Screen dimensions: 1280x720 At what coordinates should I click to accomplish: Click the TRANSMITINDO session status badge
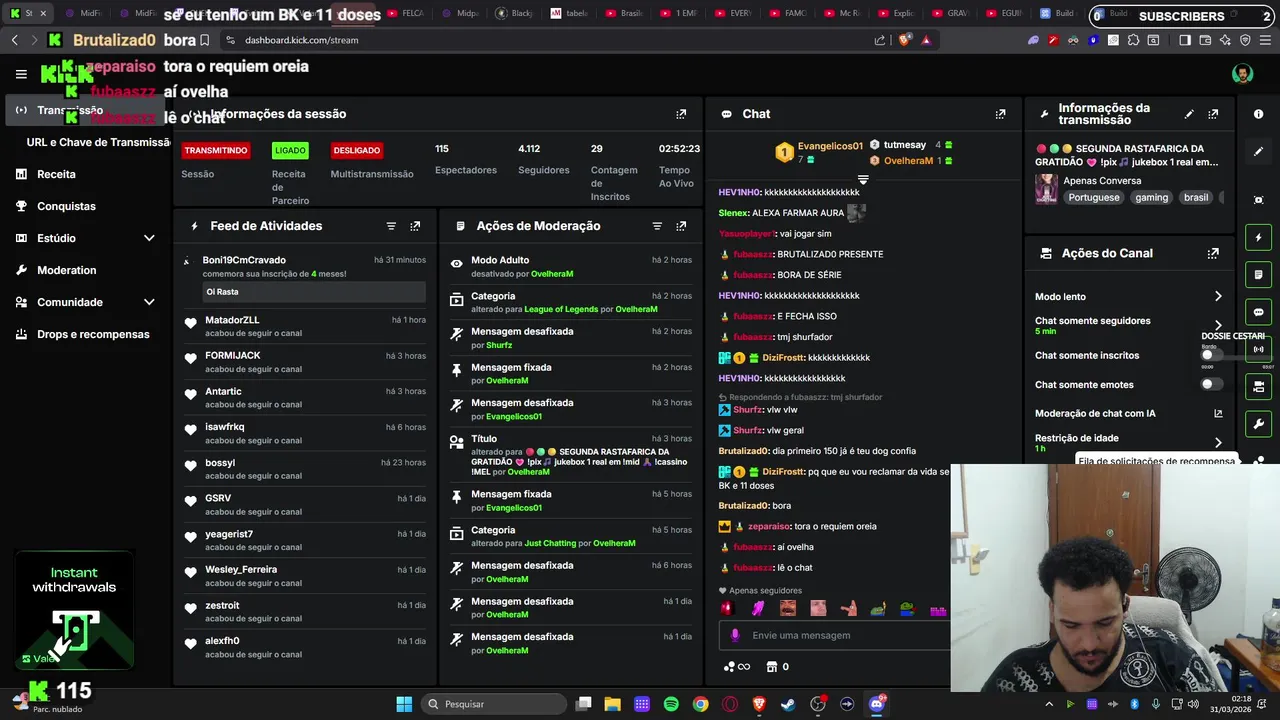(215, 150)
